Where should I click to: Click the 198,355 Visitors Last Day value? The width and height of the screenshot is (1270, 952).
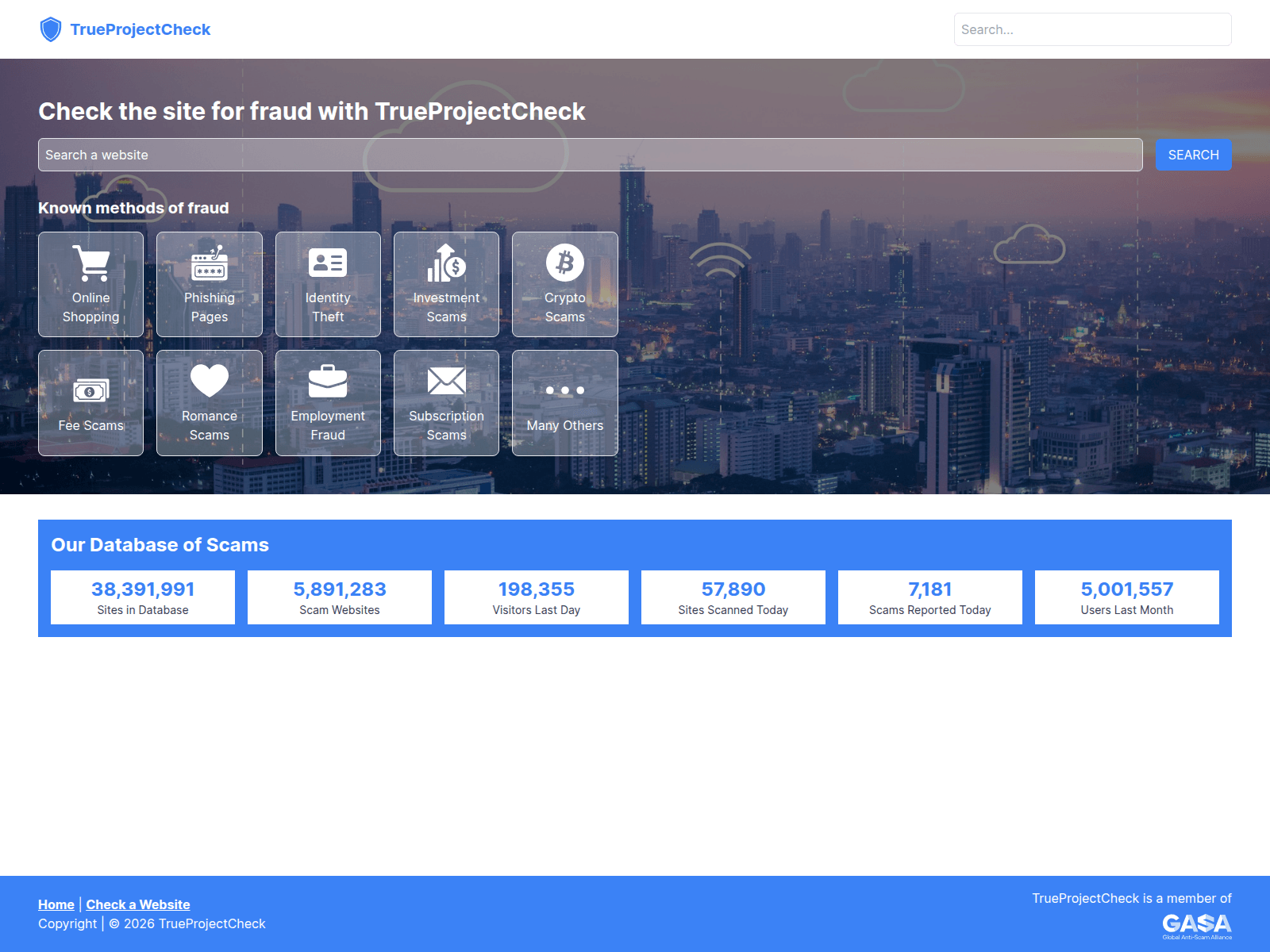coord(537,589)
